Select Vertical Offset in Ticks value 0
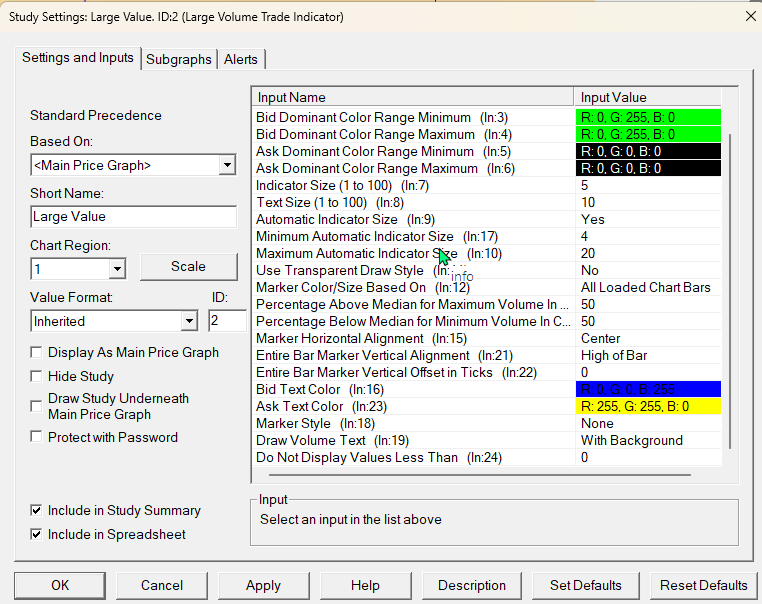This screenshot has height=604, width=762. [648, 373]
